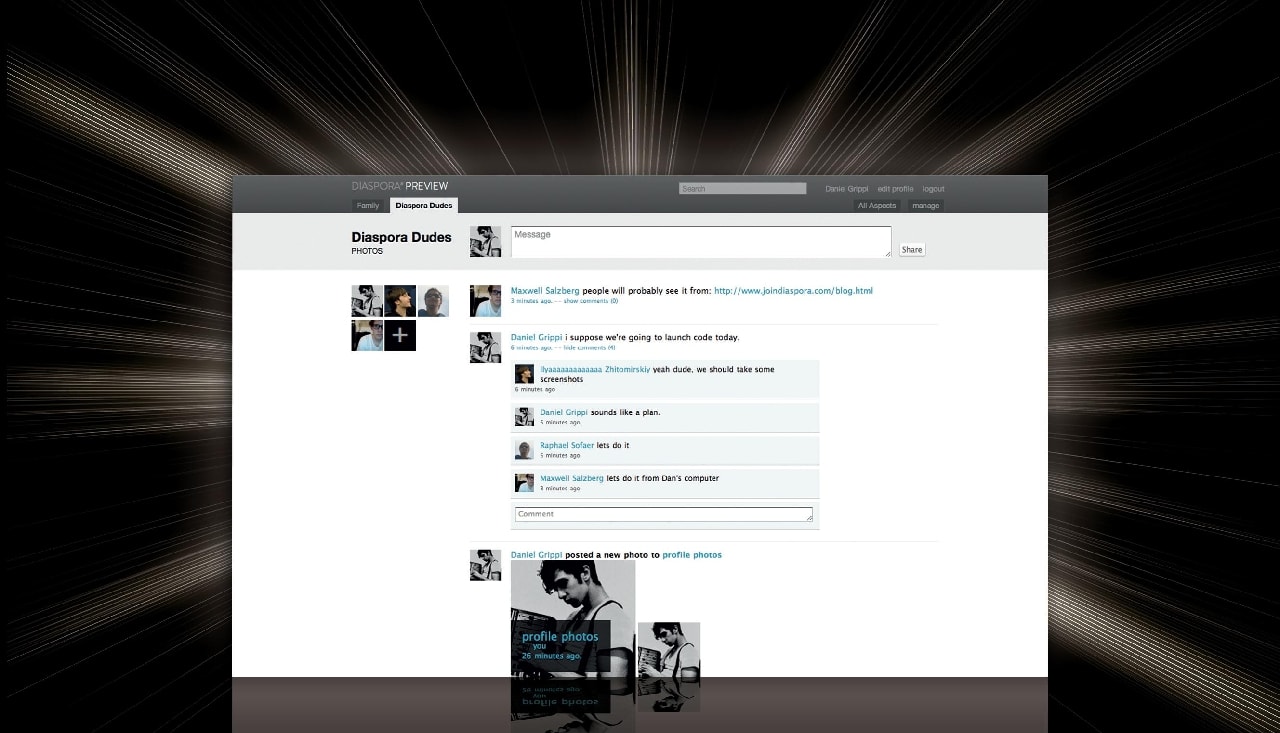Click Ilya Zhitomirskiy's comment avatar
Viewport: 1280px width, 733px height.
(524, 374)
